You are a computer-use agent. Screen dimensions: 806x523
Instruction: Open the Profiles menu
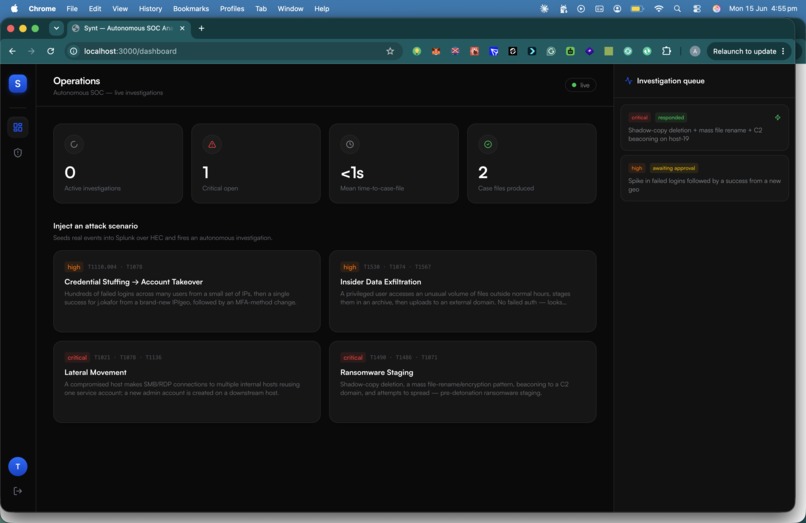tap(232, 9)
